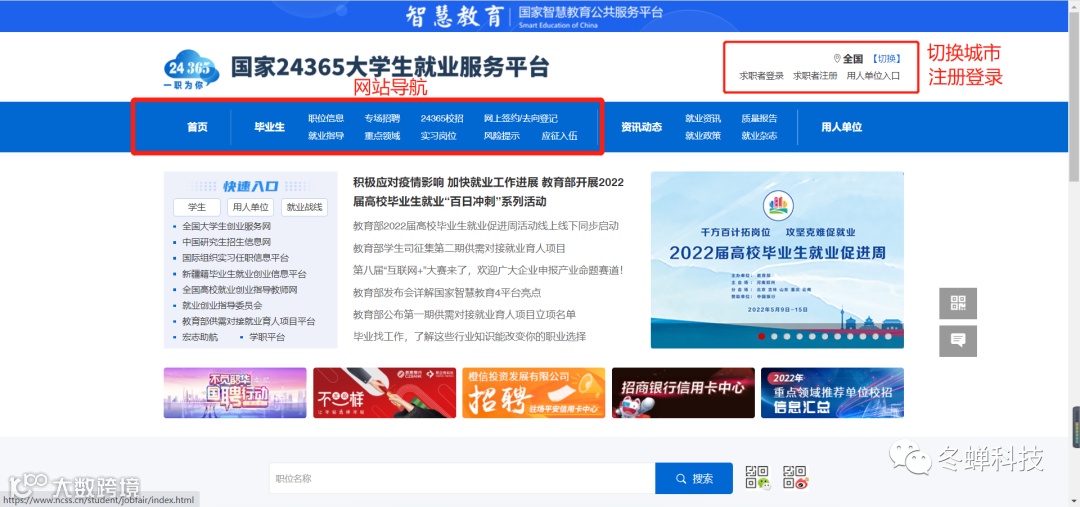Open 应征入伍 navigation item
Viewport: 1080px width, 507px height.
pyautogui.click(x=559, y=136)
